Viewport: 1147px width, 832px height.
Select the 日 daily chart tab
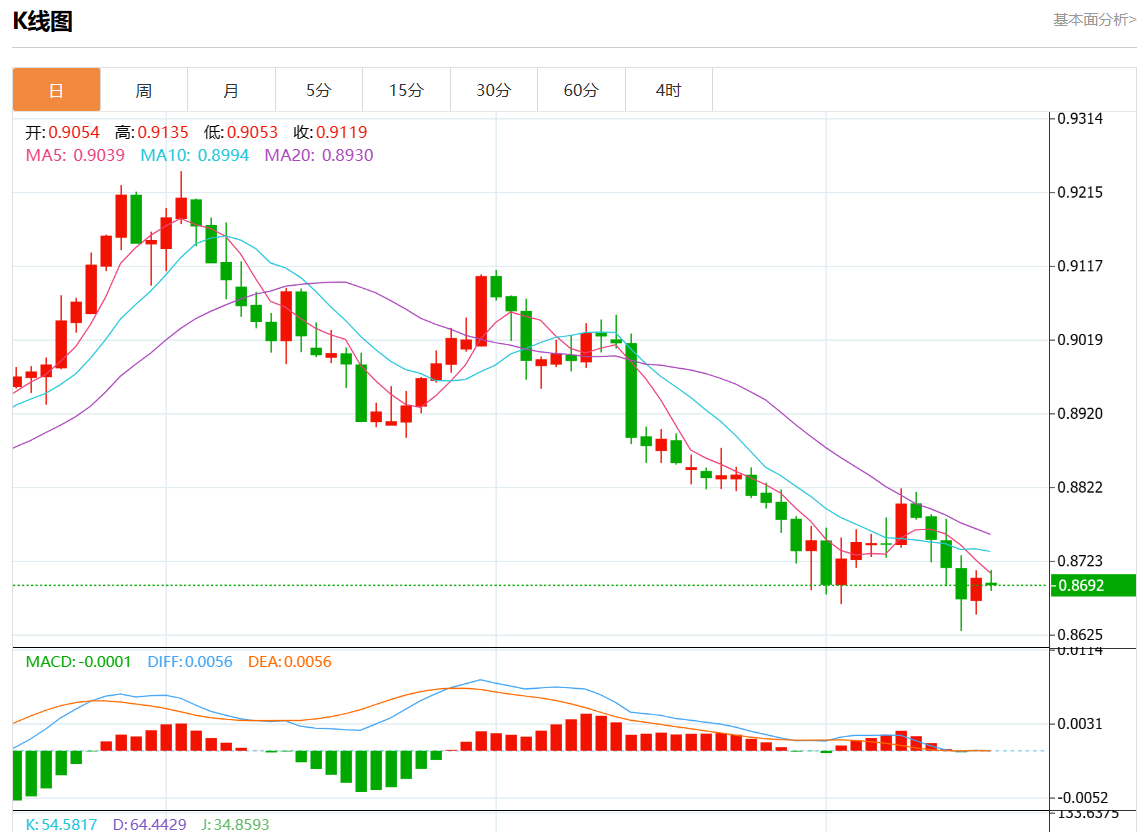(x=56, y=90)
